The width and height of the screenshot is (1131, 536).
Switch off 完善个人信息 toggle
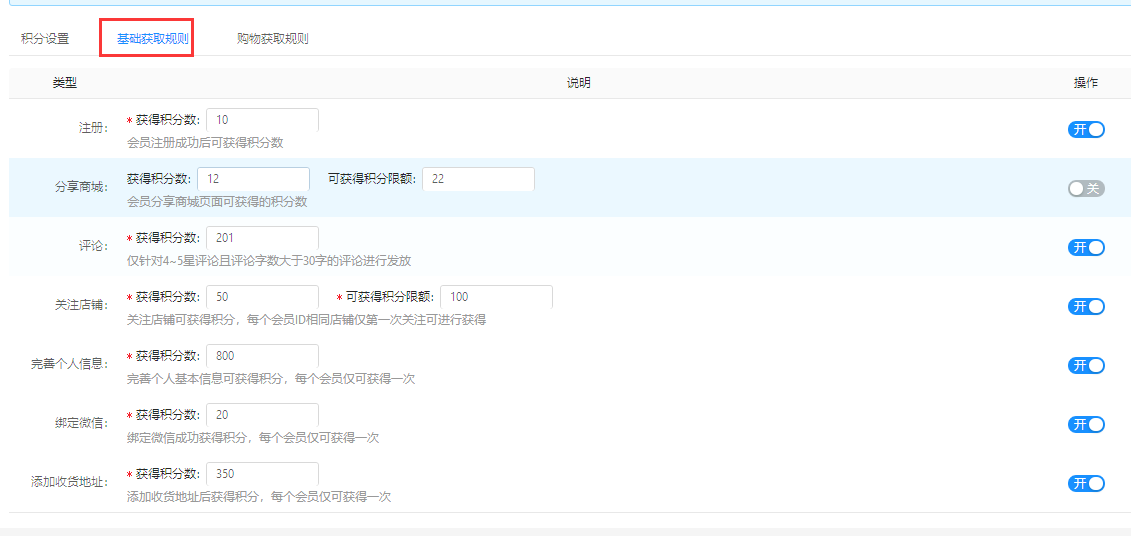[x=1086, y=365]
